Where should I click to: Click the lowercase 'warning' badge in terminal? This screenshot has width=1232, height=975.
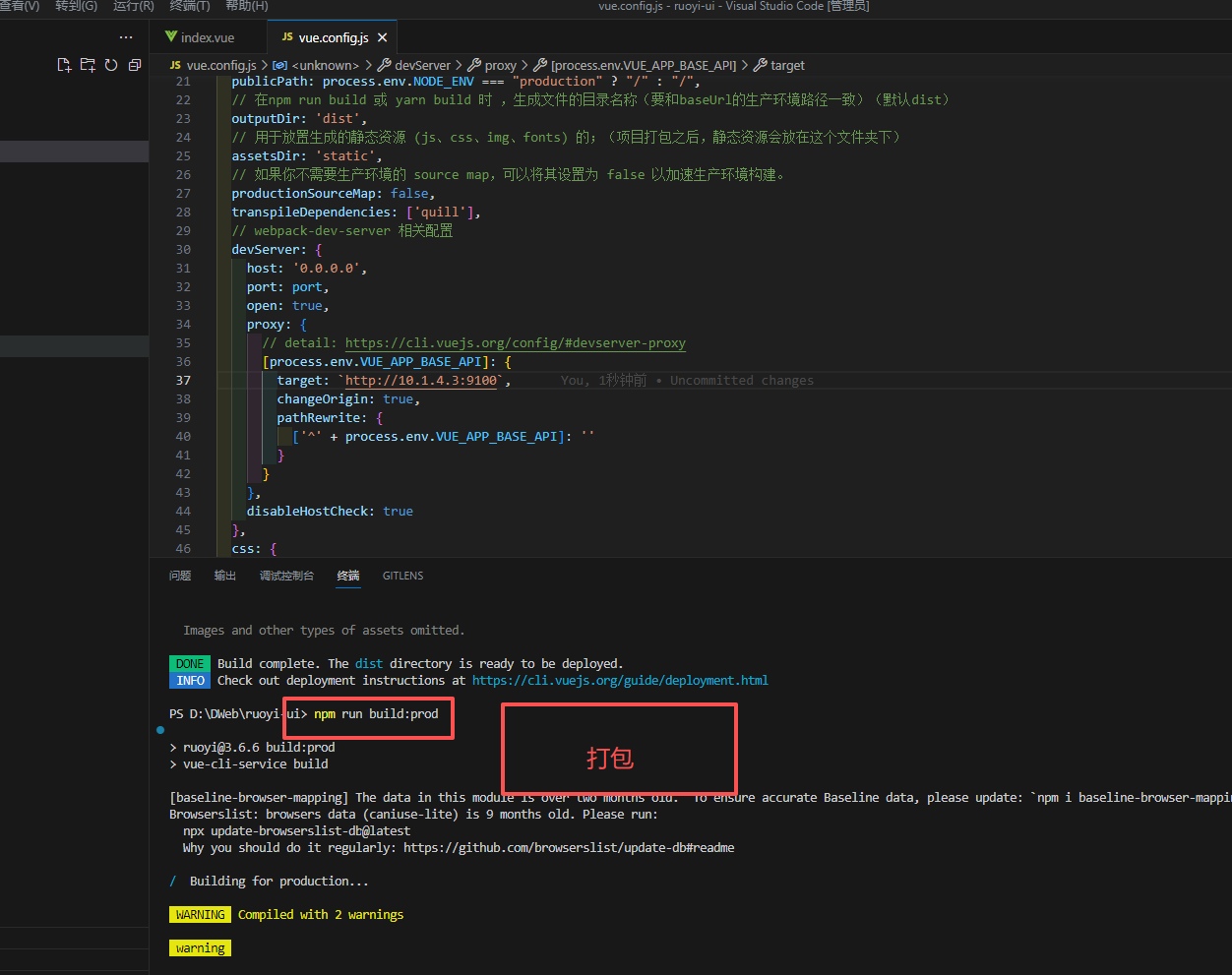[201, 947]
